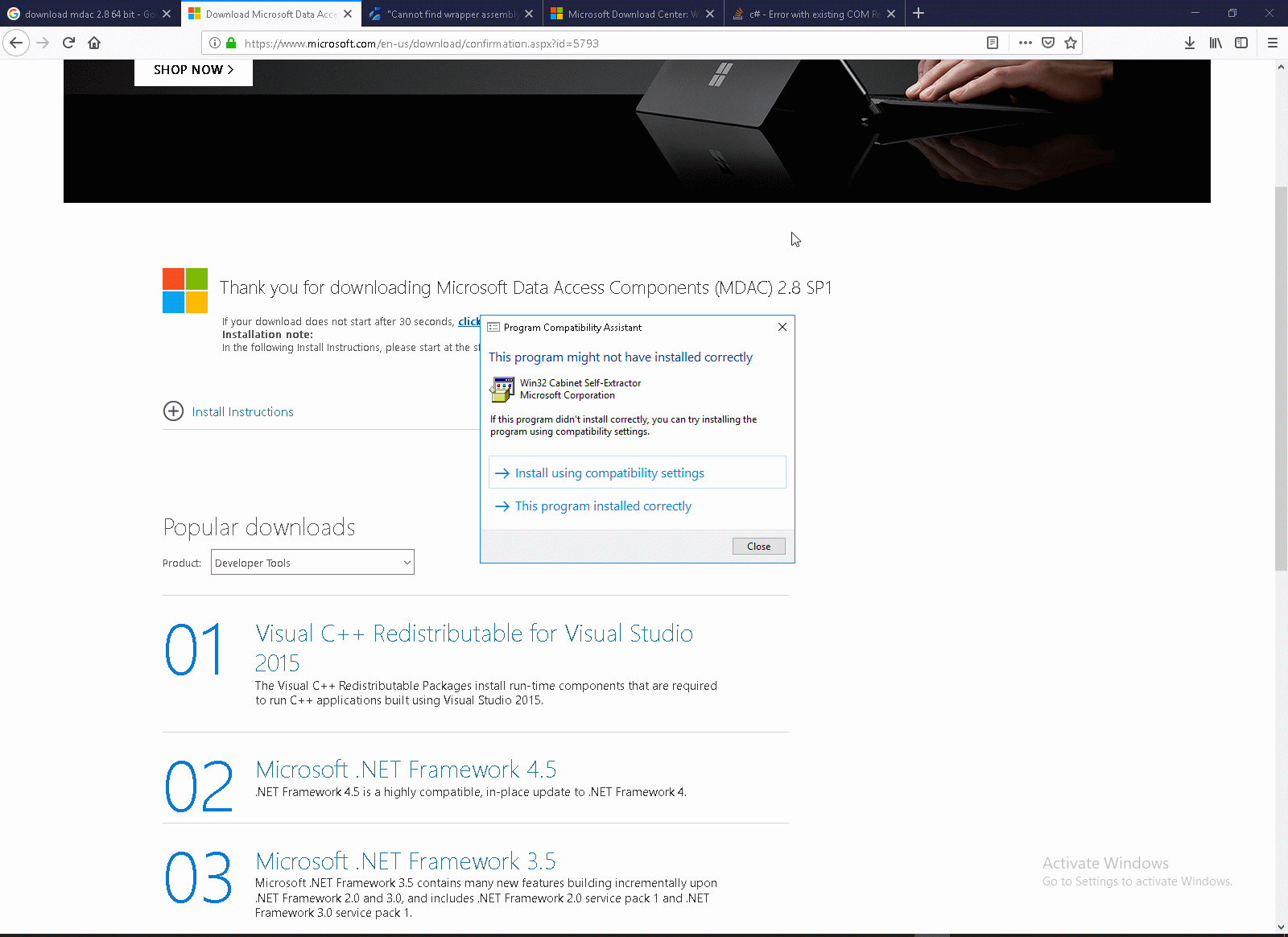Viewport: 1288px width, 937px height.
Task: Minimize the Firefox window
Action: pyautogui.click(x=1195, y=13)
